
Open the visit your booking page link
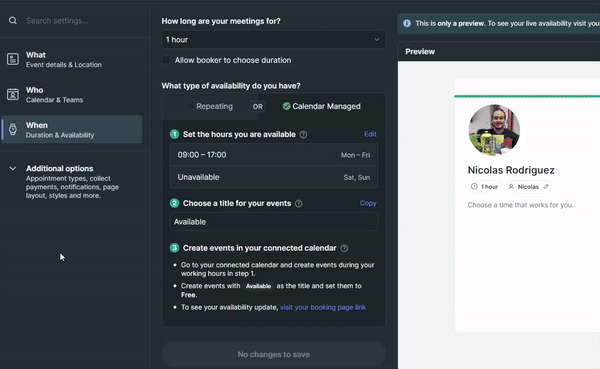[x=323, y=307]
